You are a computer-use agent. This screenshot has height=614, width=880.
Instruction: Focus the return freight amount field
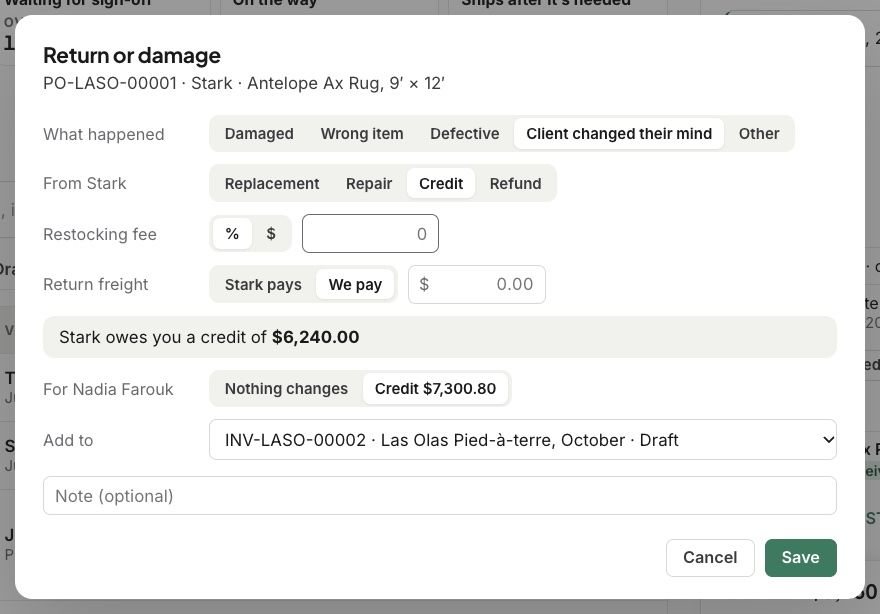click(477, 285)
